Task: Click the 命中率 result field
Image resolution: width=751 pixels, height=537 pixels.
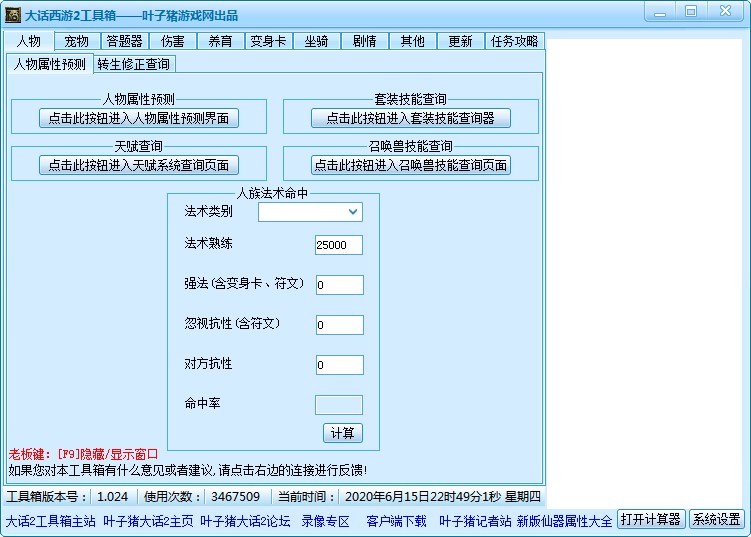Action: click(x=339, y=405)
